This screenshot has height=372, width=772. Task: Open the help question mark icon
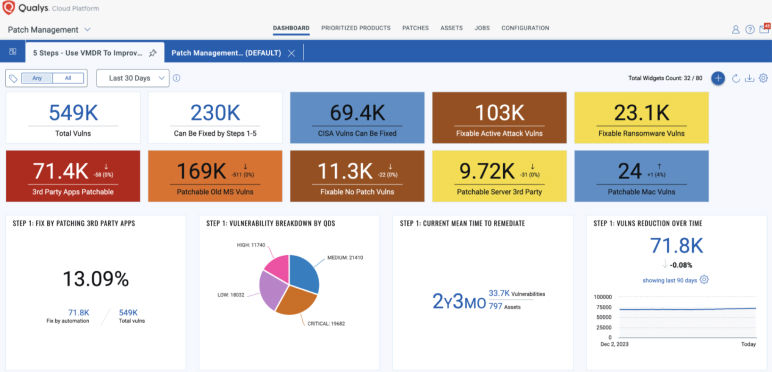tap(750, 30)
